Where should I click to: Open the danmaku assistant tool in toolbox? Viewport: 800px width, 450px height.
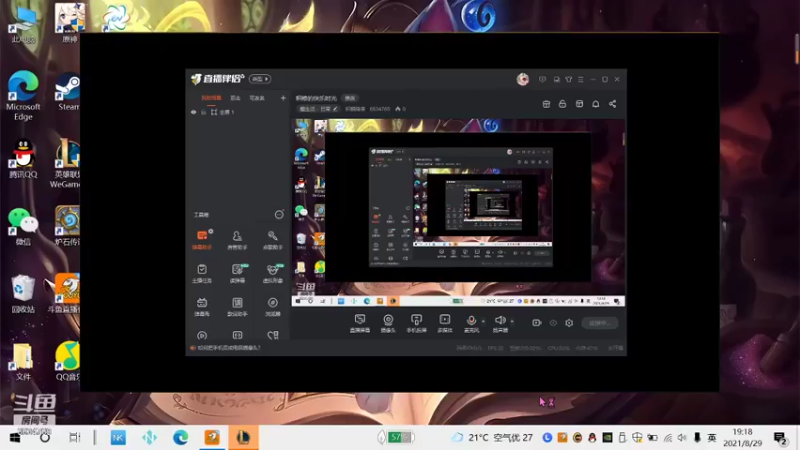(x=202, y=239)
